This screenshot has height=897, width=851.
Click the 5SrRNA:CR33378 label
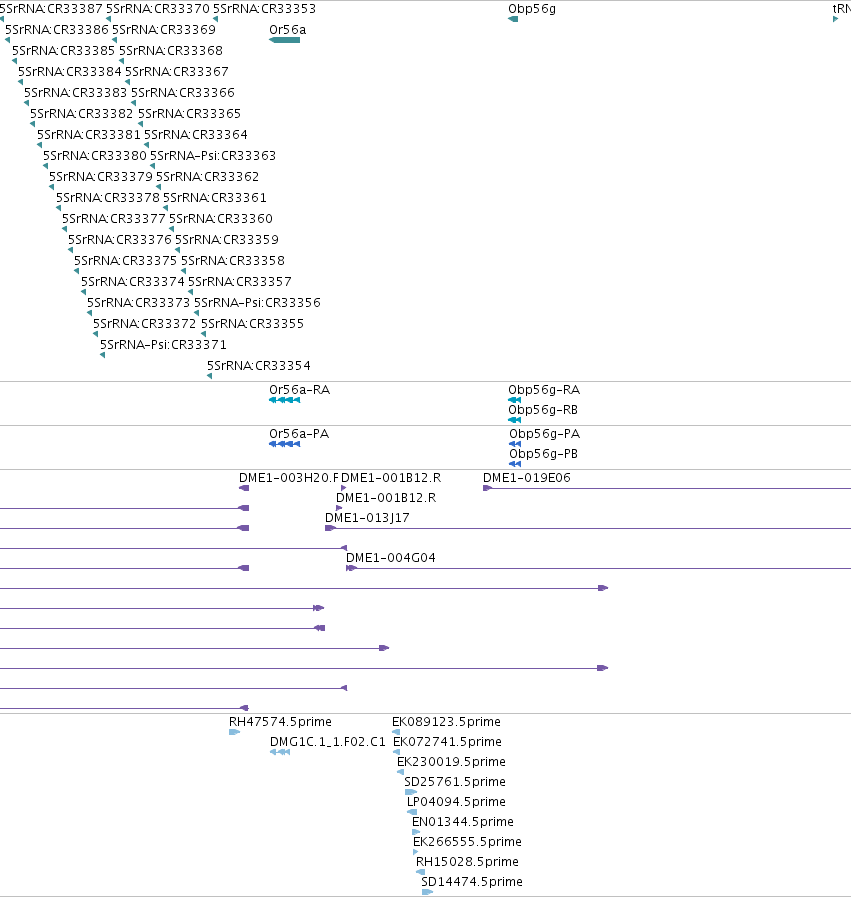click(108, 198)
